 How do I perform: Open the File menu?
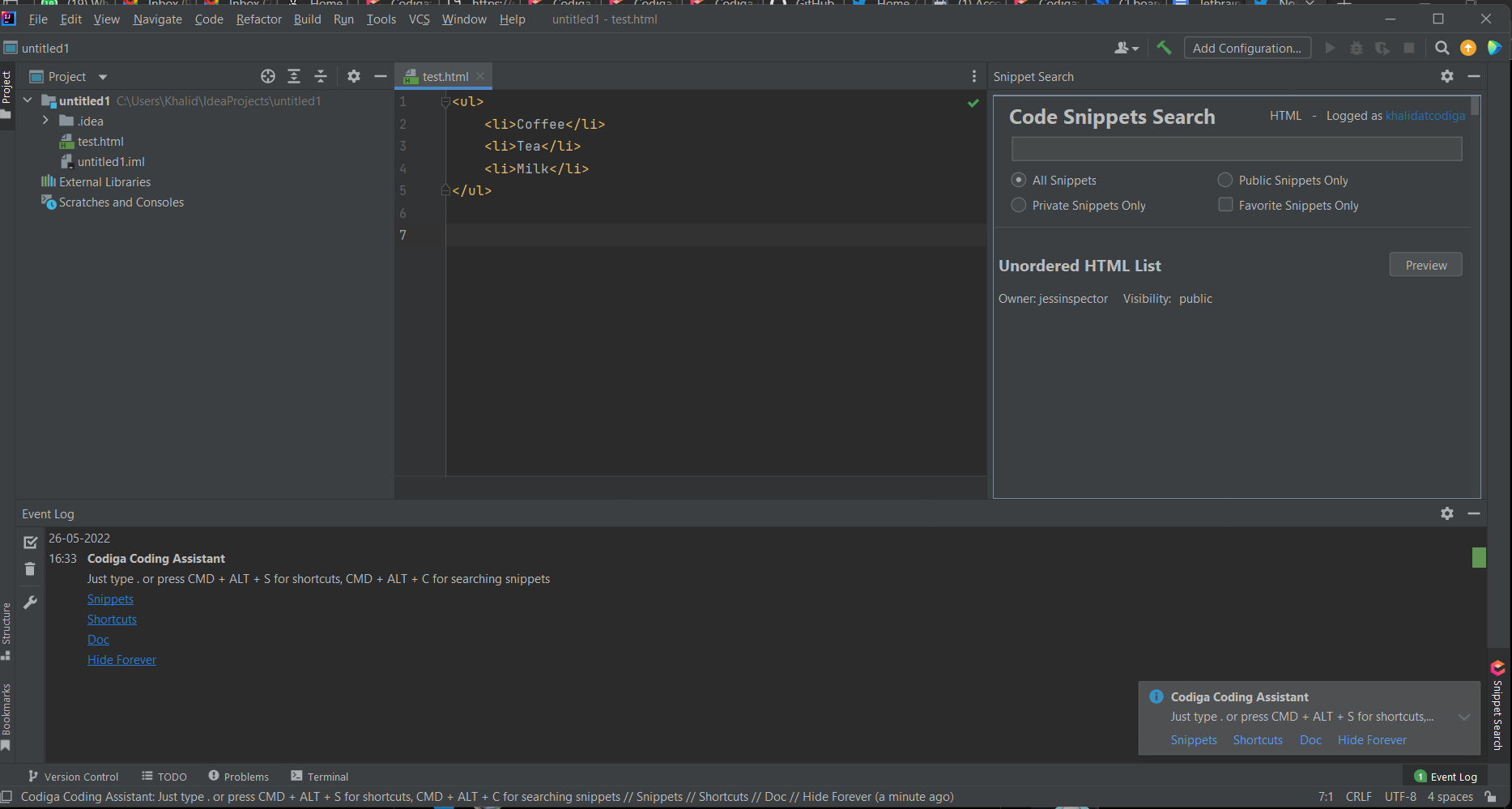point(38,19)
